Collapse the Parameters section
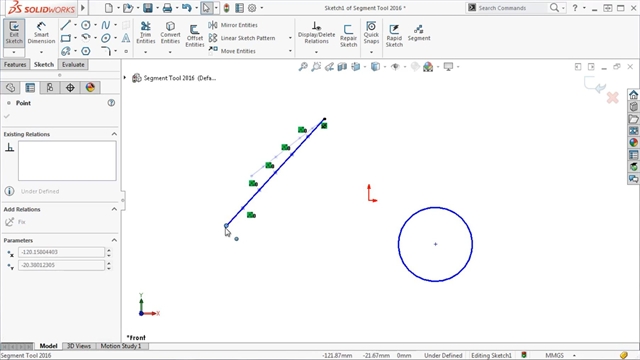 click(x=114, y=240)
